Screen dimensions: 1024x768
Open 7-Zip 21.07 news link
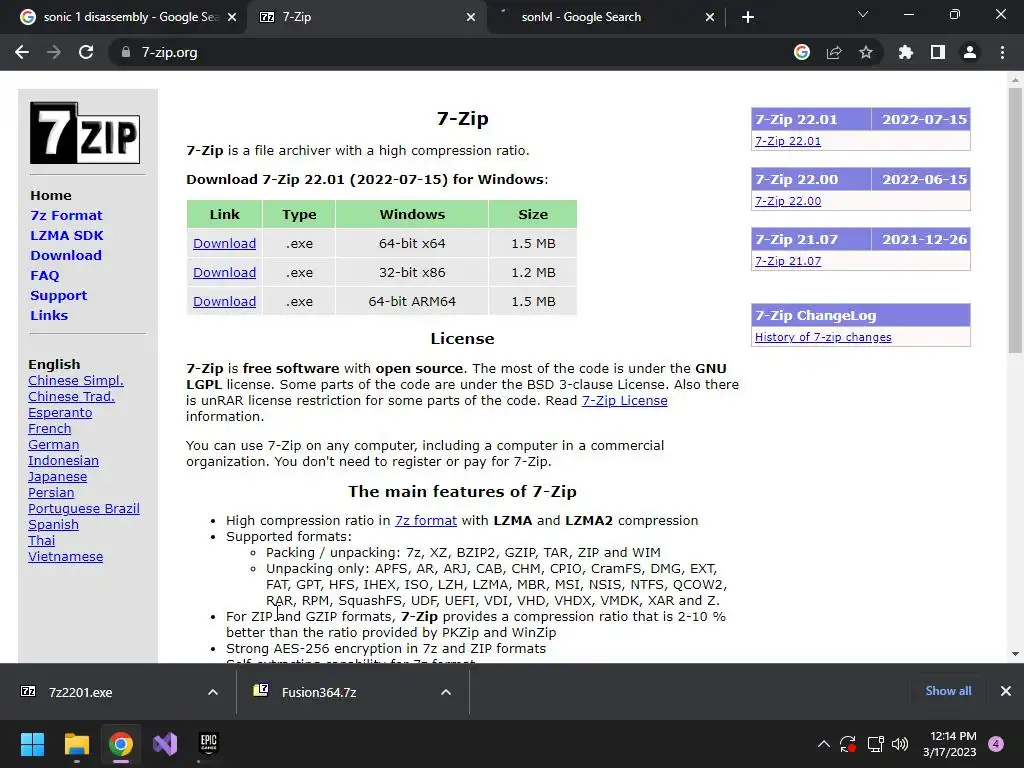(x=788, y=261)
